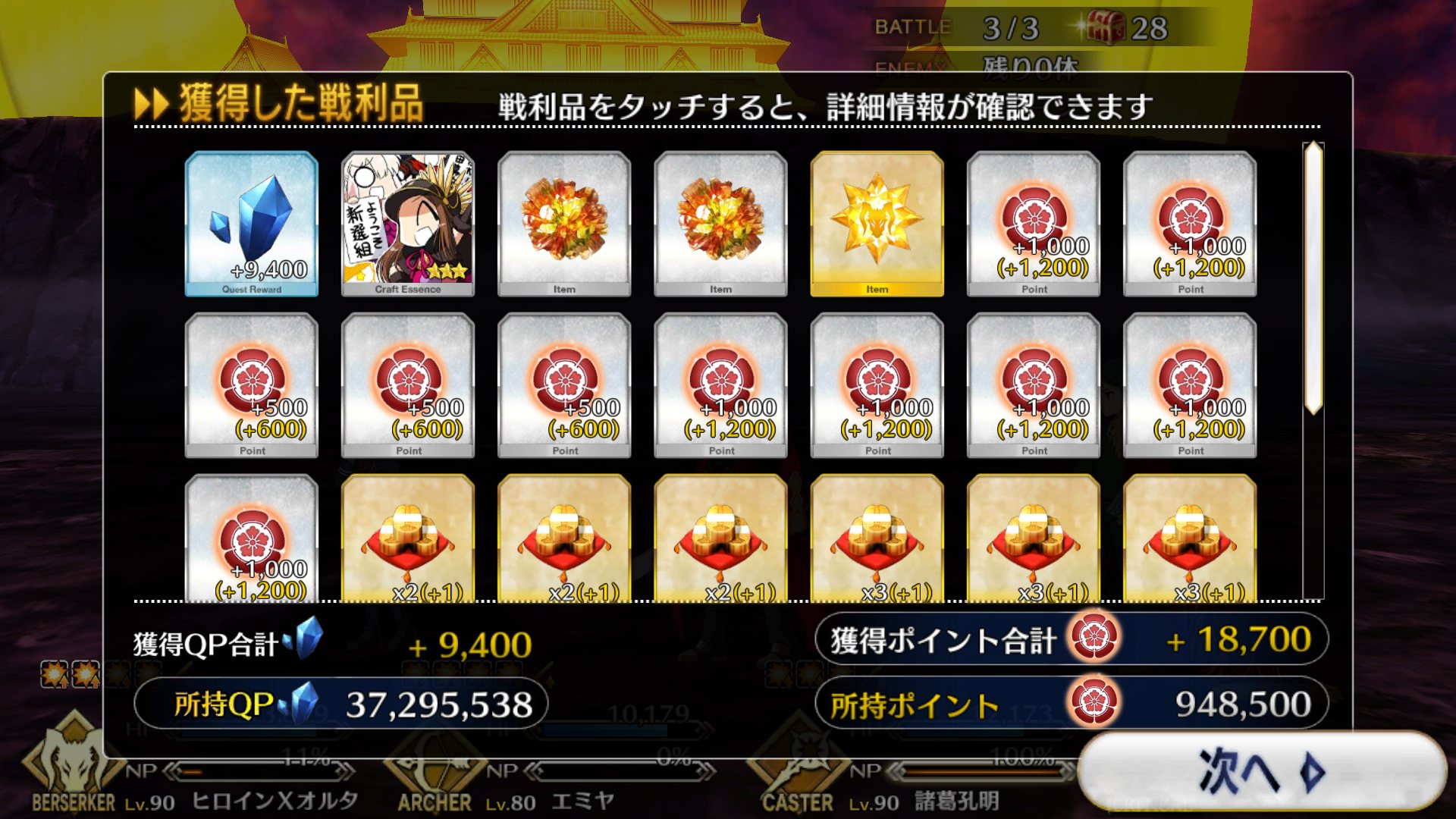The width and height of the screenshot is (1456, 819).
Task: Tap the top-right +1,000 (+1,200) Point reward
Action: pos(1190,224)
